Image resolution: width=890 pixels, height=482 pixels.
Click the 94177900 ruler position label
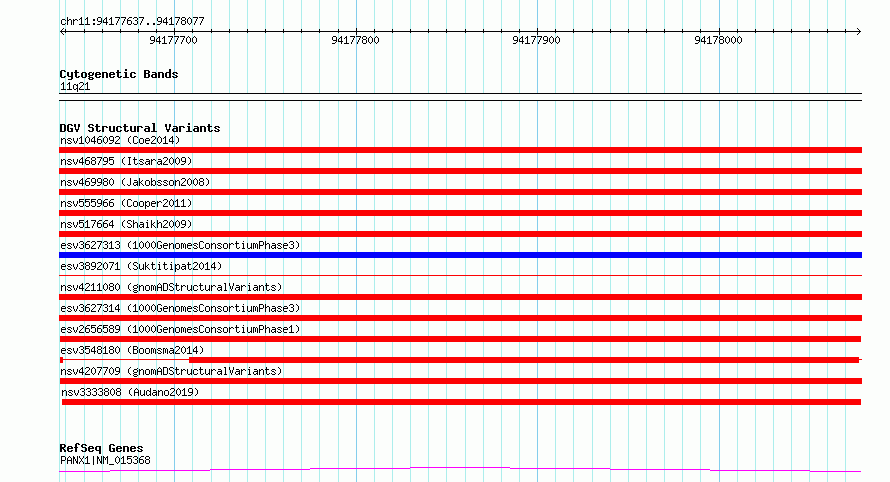coord(536,40)
